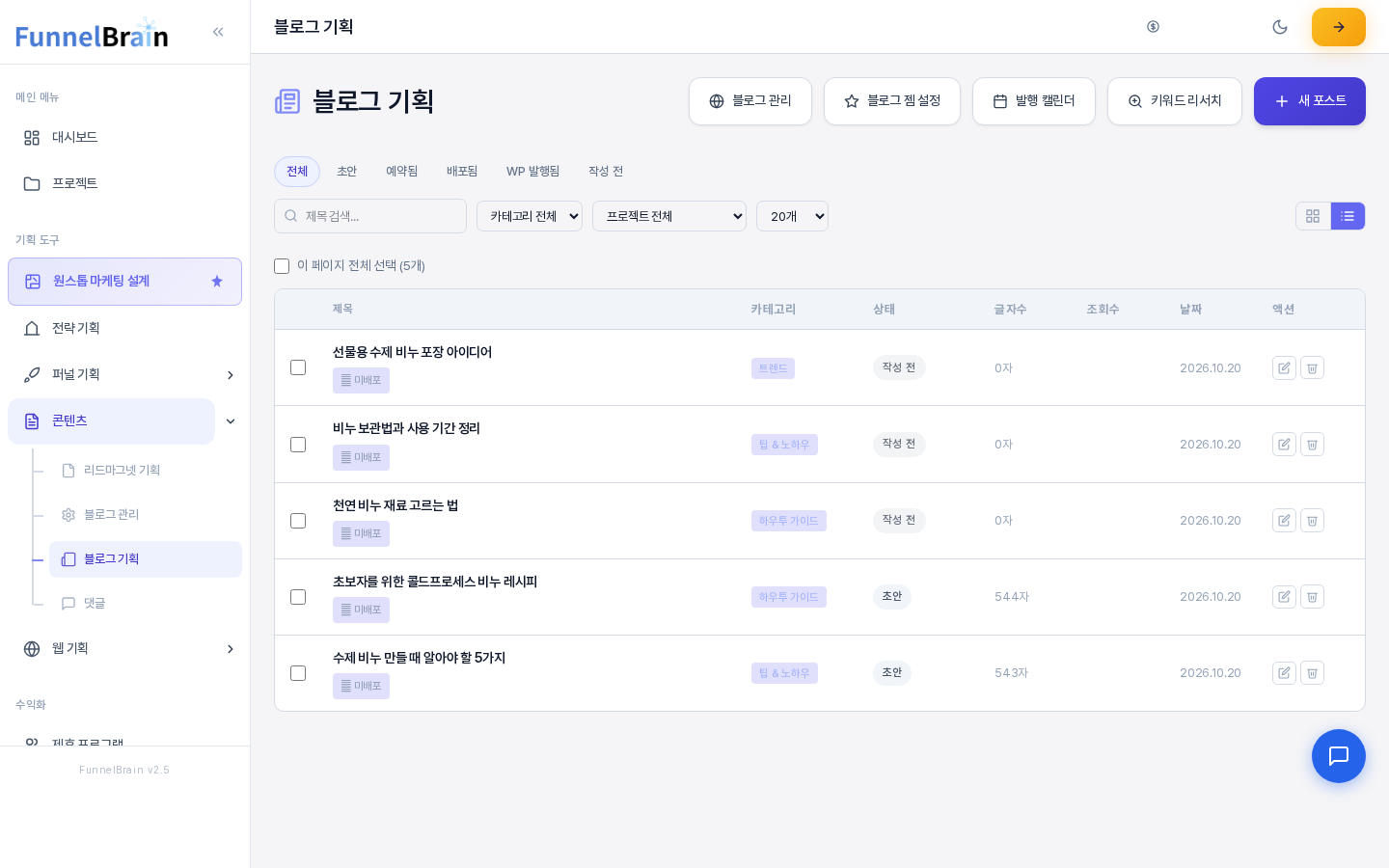
Task: Open the chat support bubble
Action: [x=1339, y=756]
